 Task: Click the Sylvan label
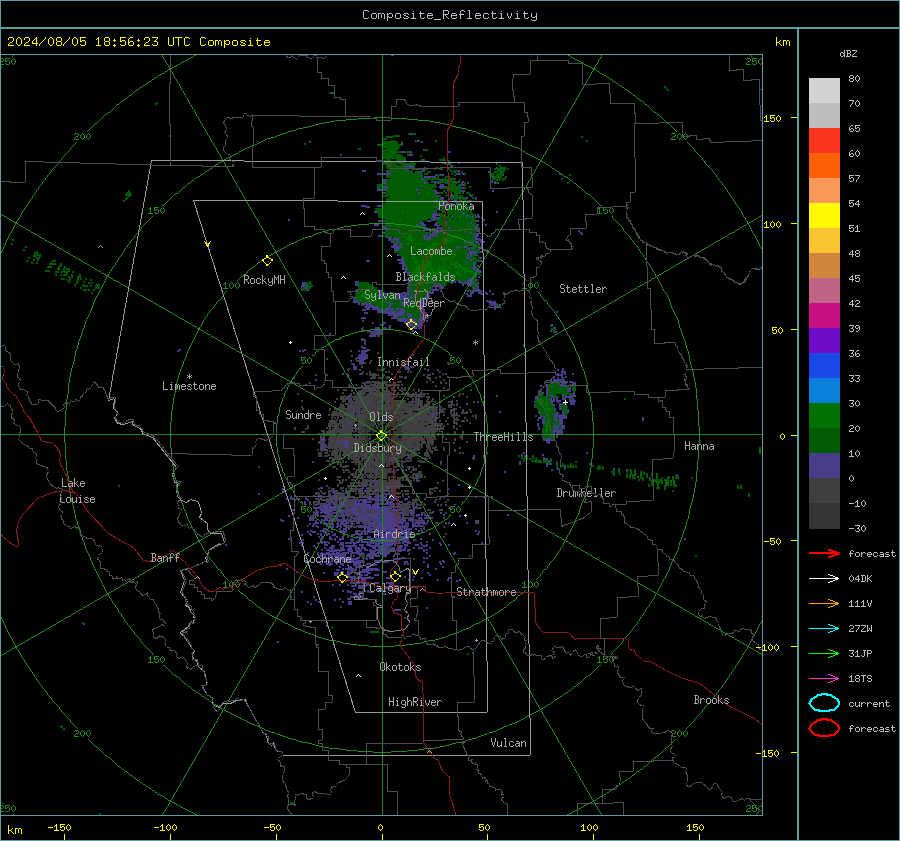(x=382, y=295)
